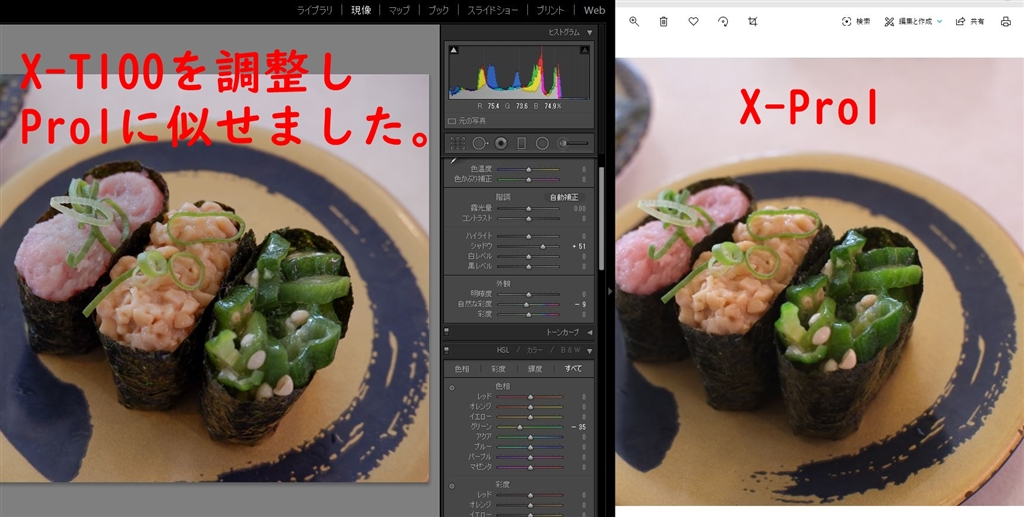
Task: Check the 元の写真 checkbox
Action: tap(452, 121)
